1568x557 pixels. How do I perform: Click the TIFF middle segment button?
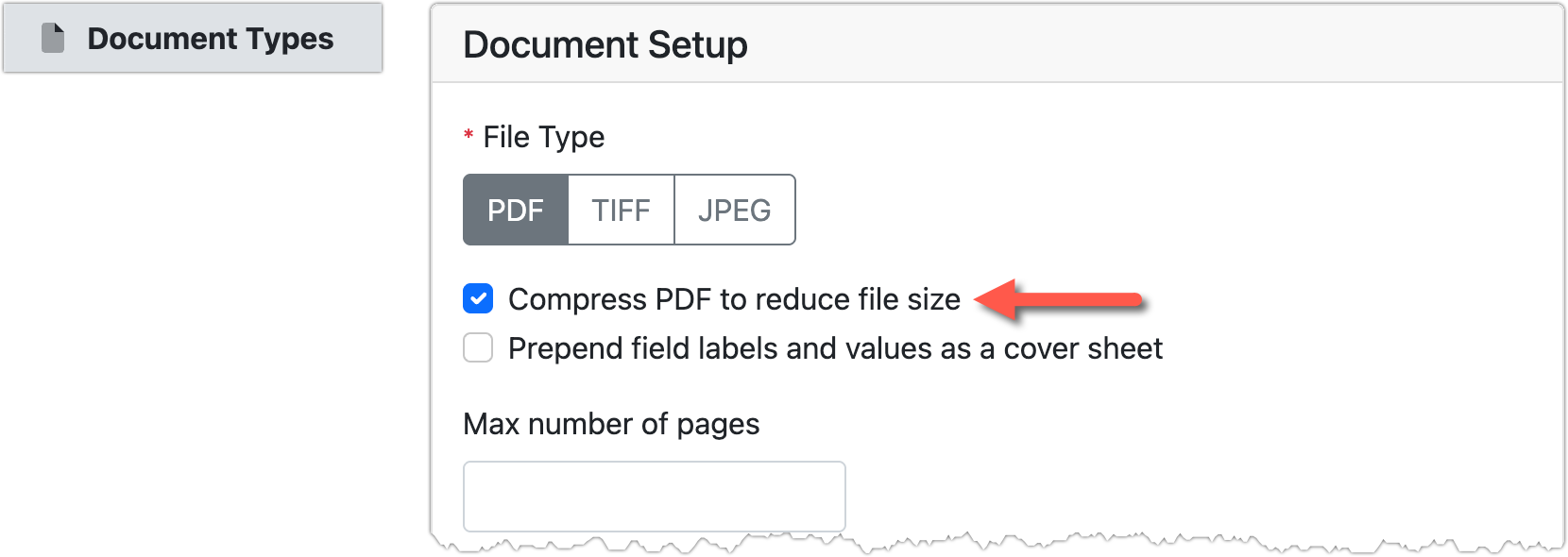(621, 210)
